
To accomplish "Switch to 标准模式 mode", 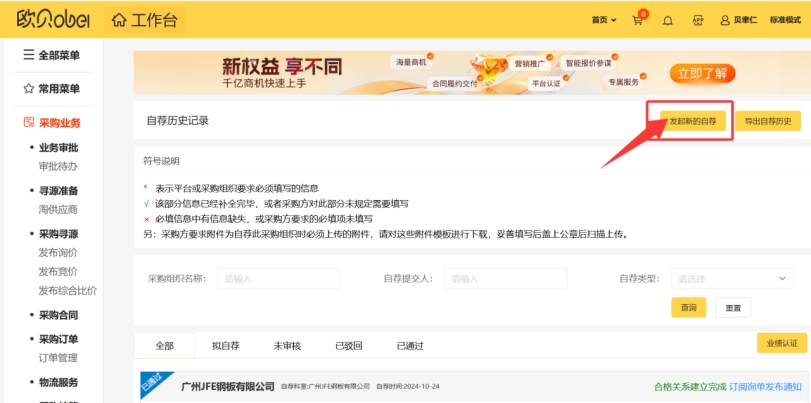I will click(785, 20).
